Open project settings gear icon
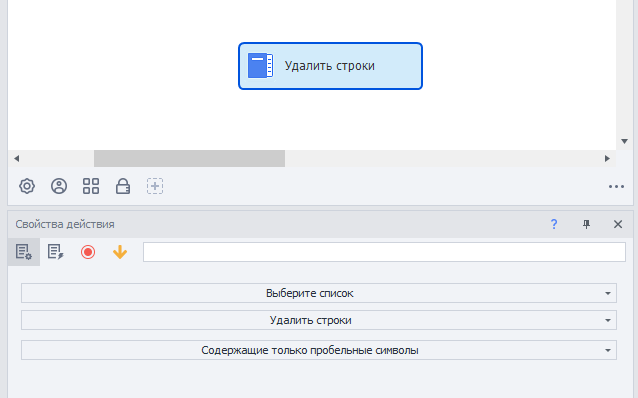 27,186
